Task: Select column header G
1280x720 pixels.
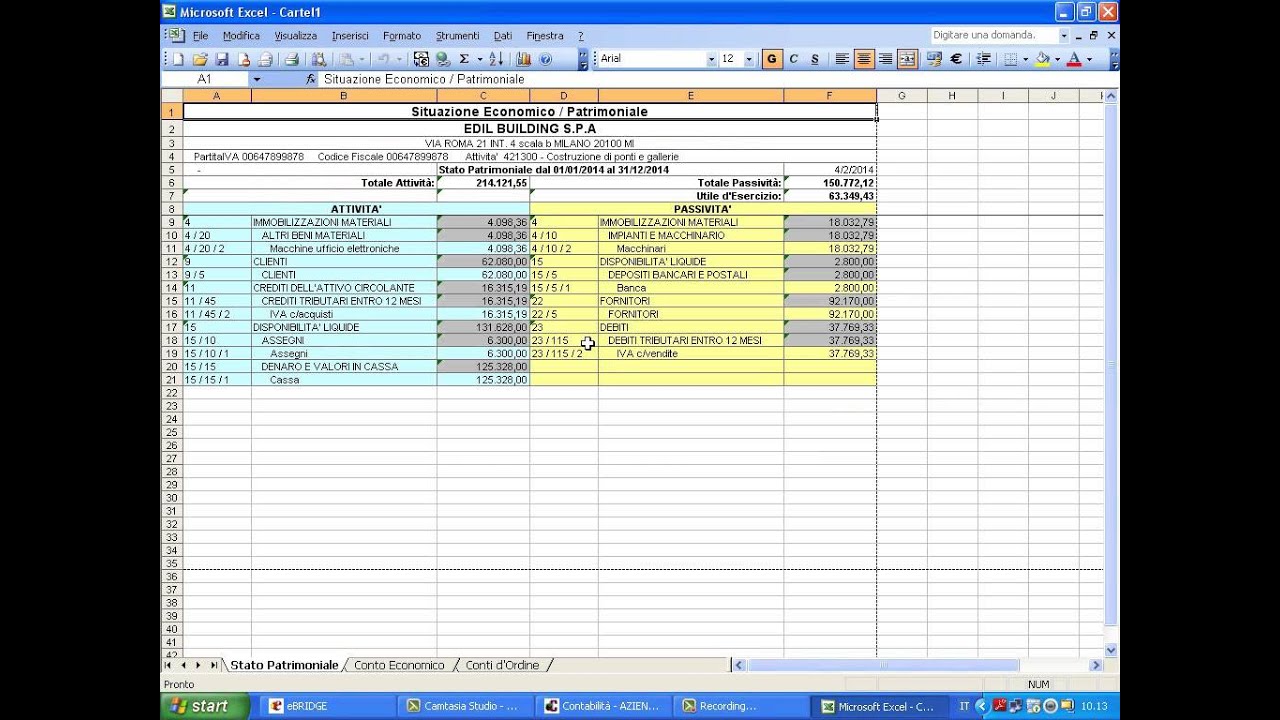Action: click(902, 96)
